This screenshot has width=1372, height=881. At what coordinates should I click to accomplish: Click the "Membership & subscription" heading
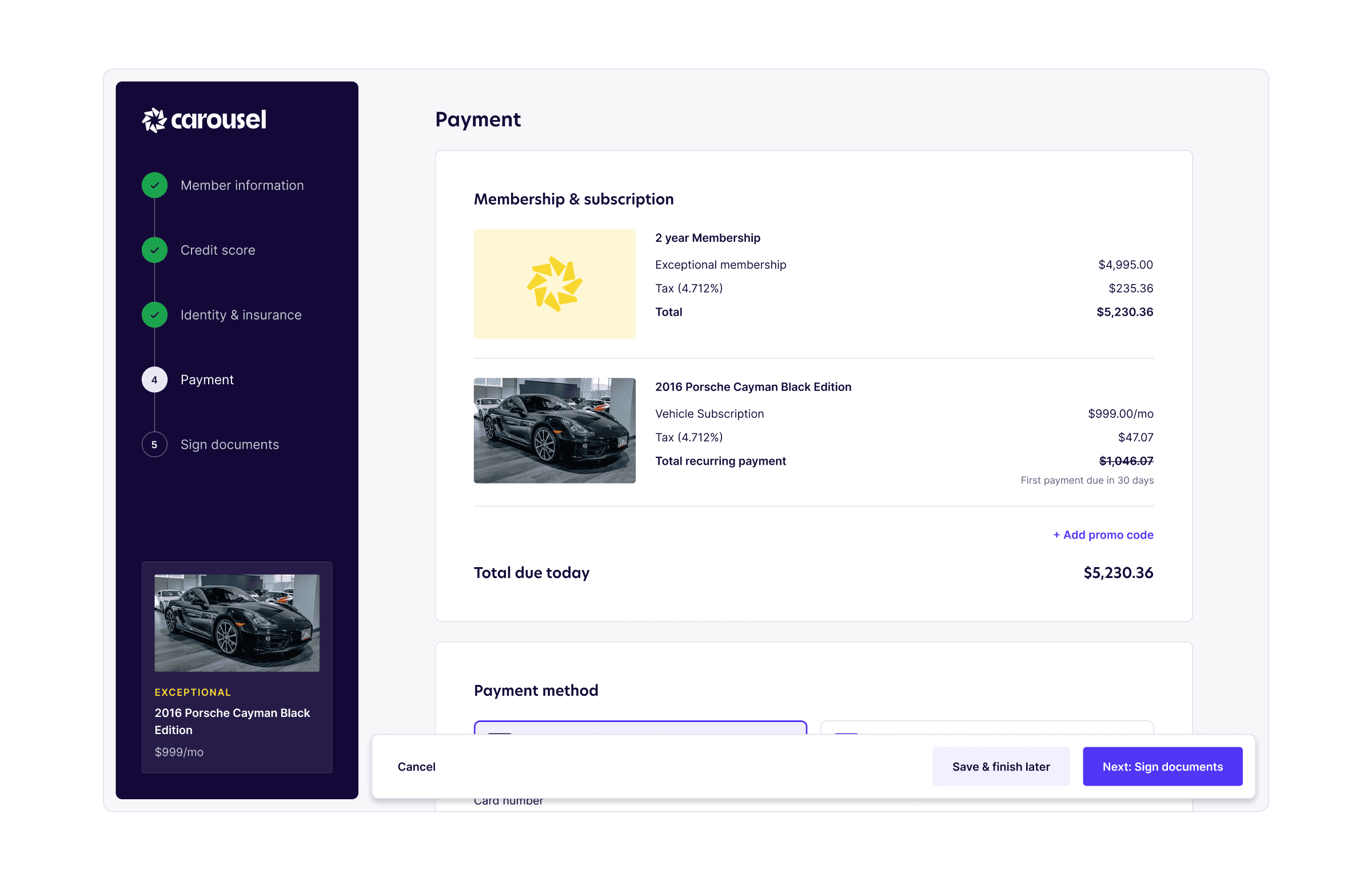[573, 199]
